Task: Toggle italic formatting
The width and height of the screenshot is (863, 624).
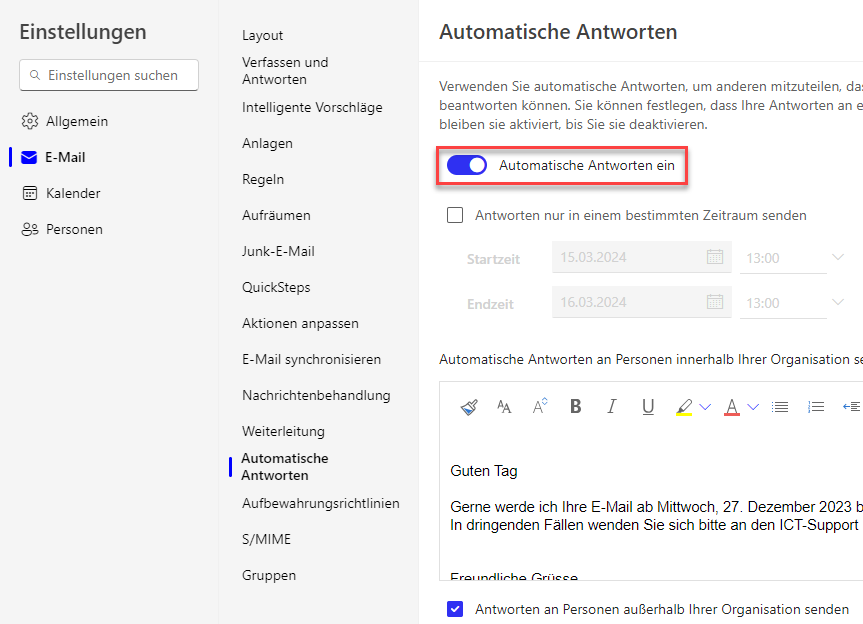Action: point(612,407)
